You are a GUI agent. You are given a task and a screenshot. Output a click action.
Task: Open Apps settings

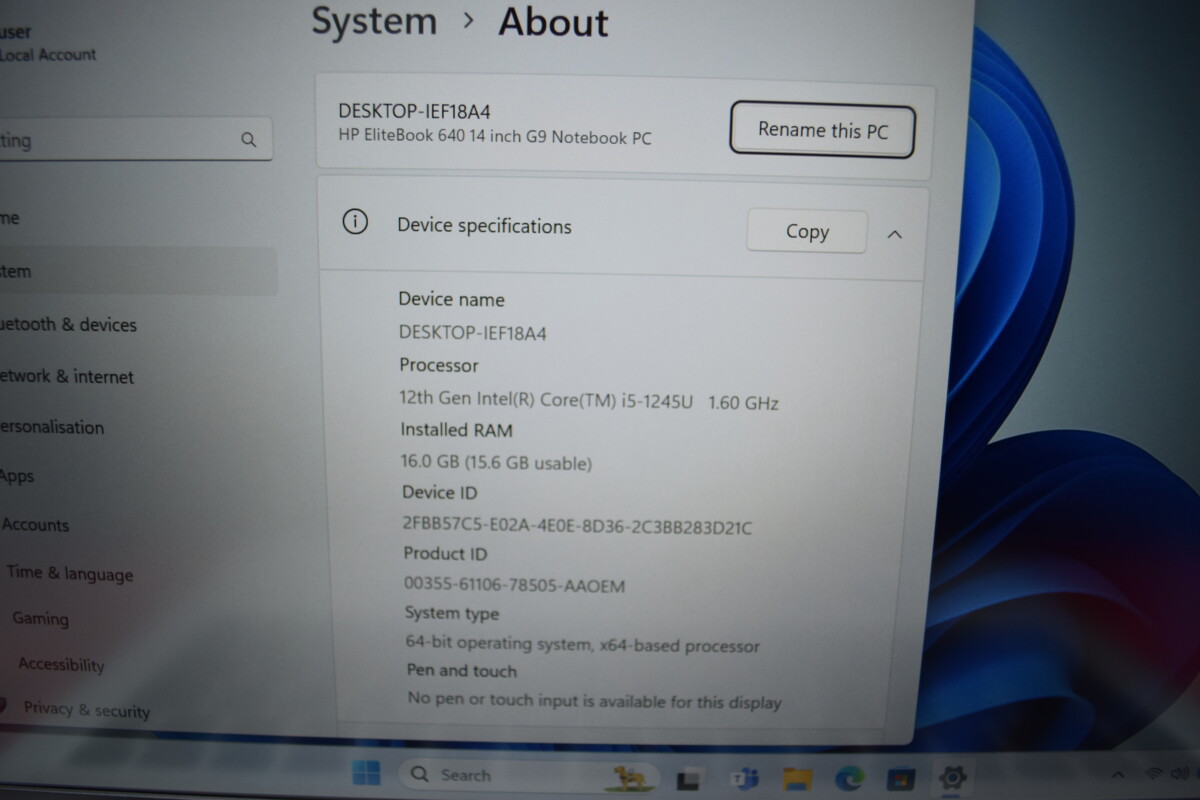[x=17, y=476]
